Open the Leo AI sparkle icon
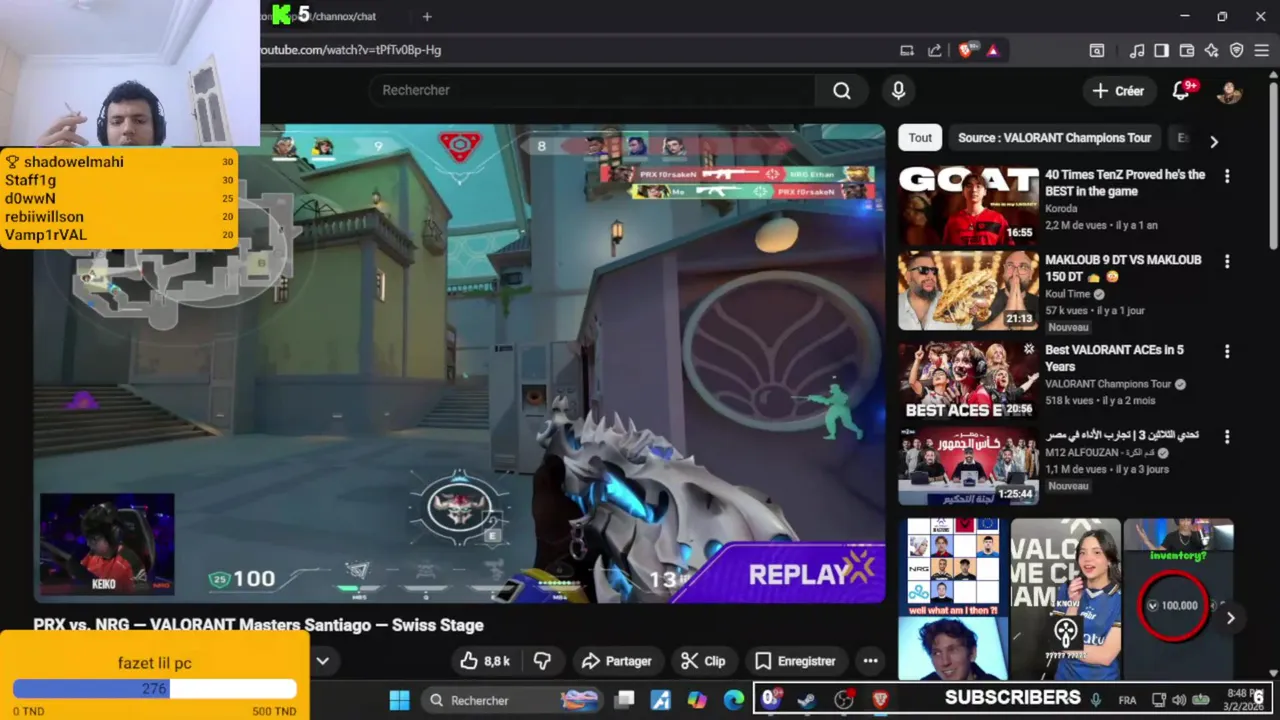This screenshot has width=1280, height=720. click(x=1211, y=50)
